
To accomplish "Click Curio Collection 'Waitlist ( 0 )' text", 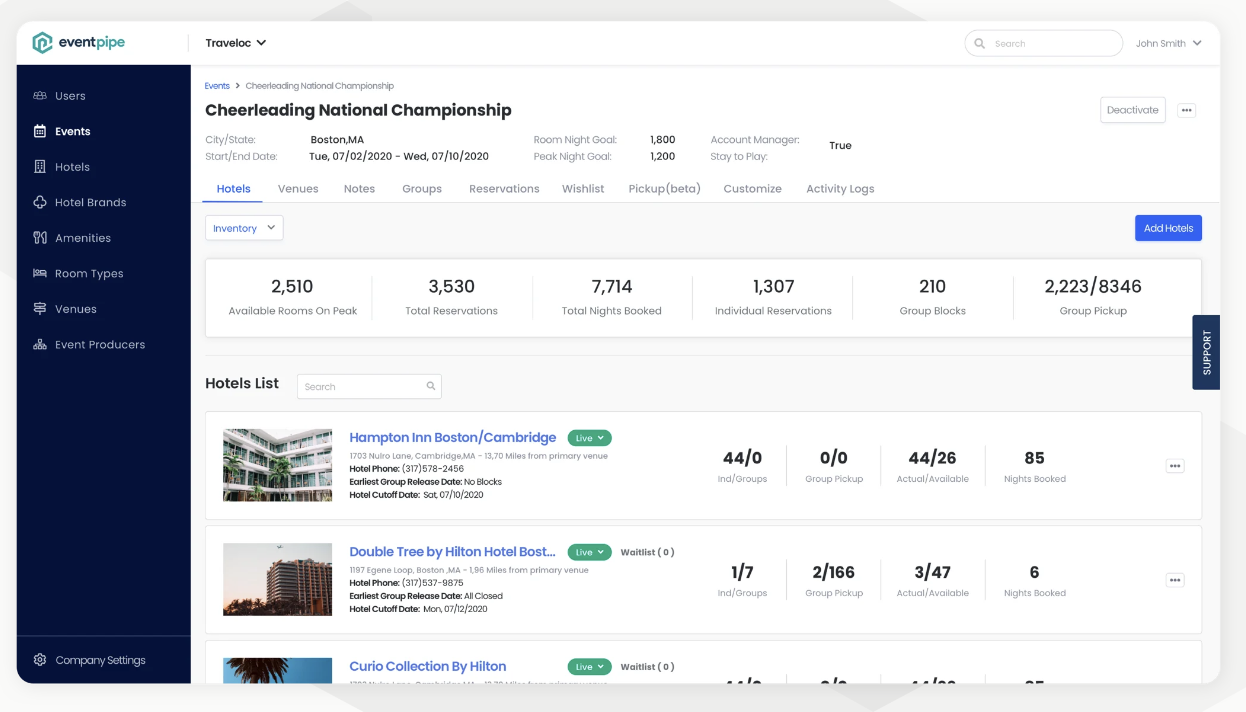I will (647, 667).
